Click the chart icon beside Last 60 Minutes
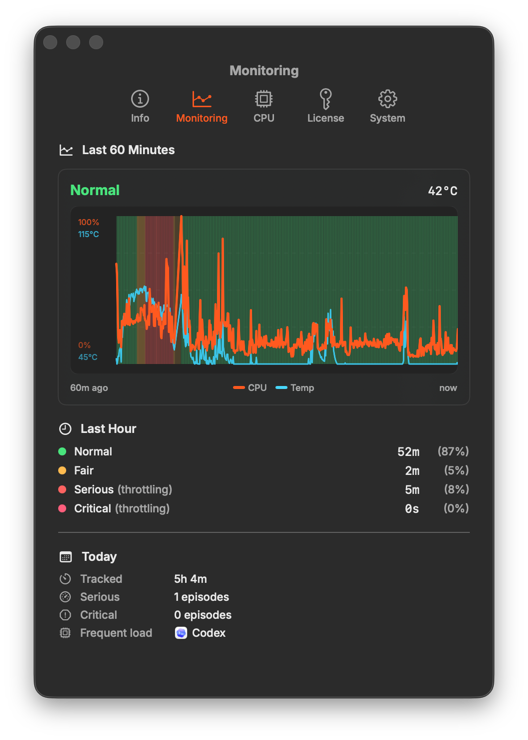The width and height of the screenshot is (528, 740). click(66, 150)
